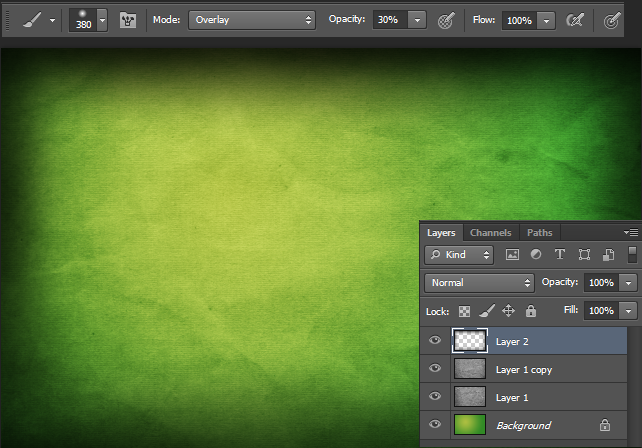Open the Overlay painting mode dropdown
Screen dimensions: 642x448
(x=252, y=20)
